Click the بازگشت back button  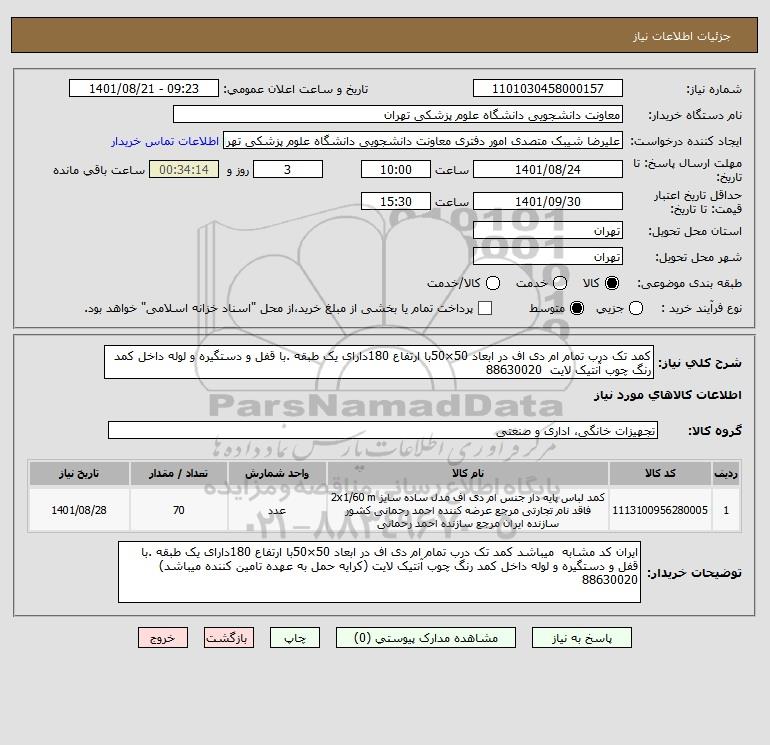coord(229,638)
